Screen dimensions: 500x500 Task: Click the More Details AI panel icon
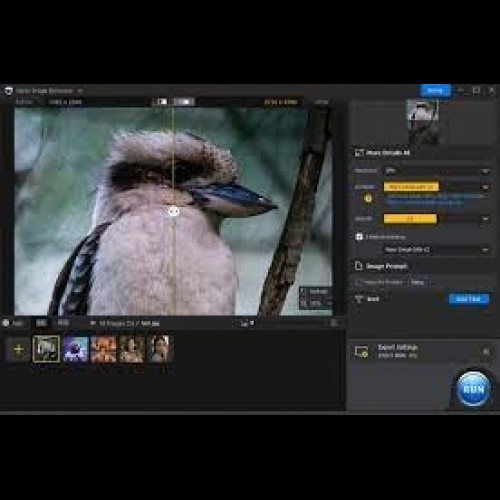[x=359, y=153]
